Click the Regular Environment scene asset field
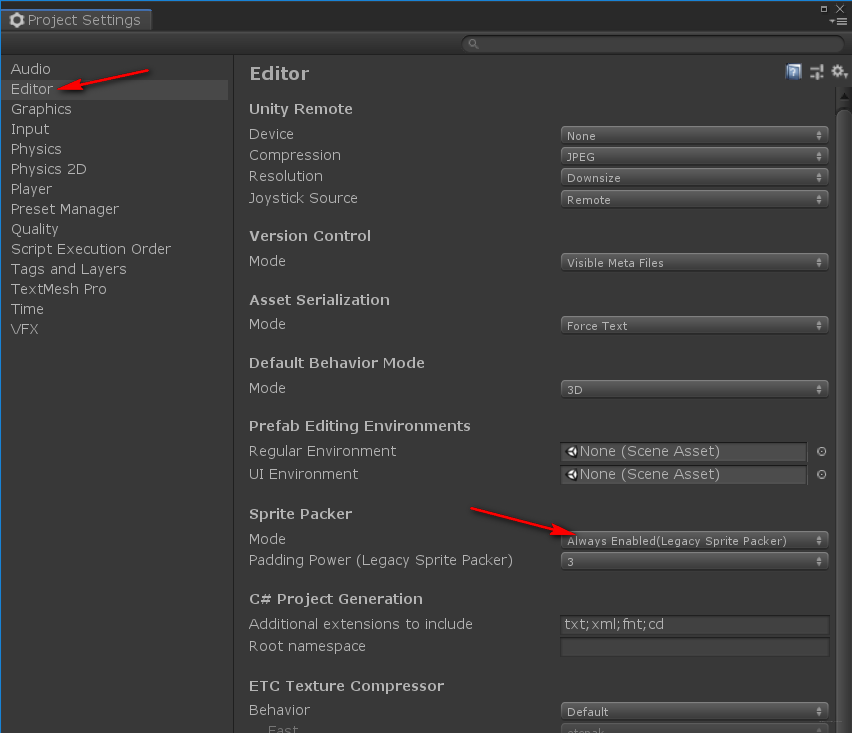852x733 pixels. (x=684, y=452)
